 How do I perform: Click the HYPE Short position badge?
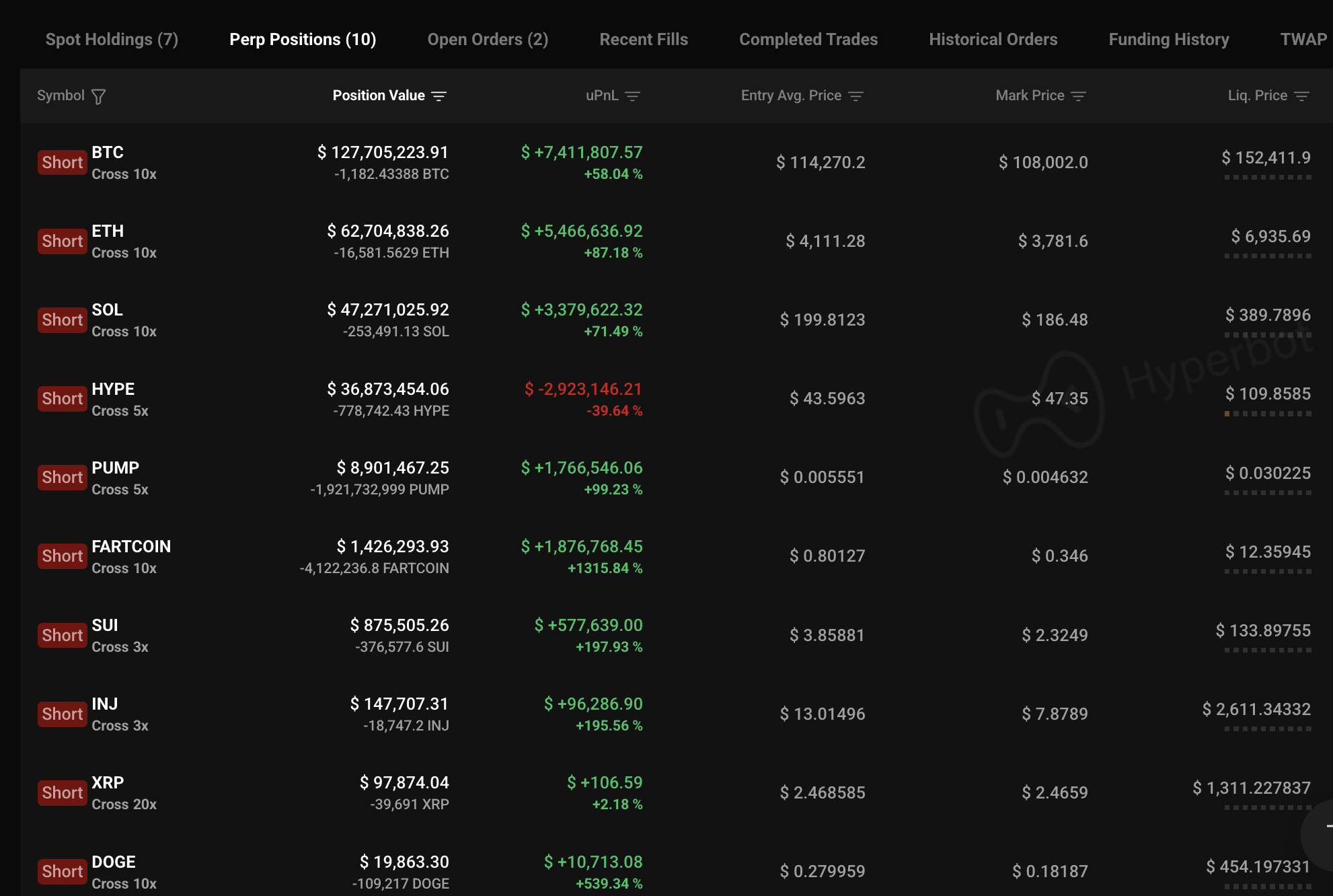(62, 398)
